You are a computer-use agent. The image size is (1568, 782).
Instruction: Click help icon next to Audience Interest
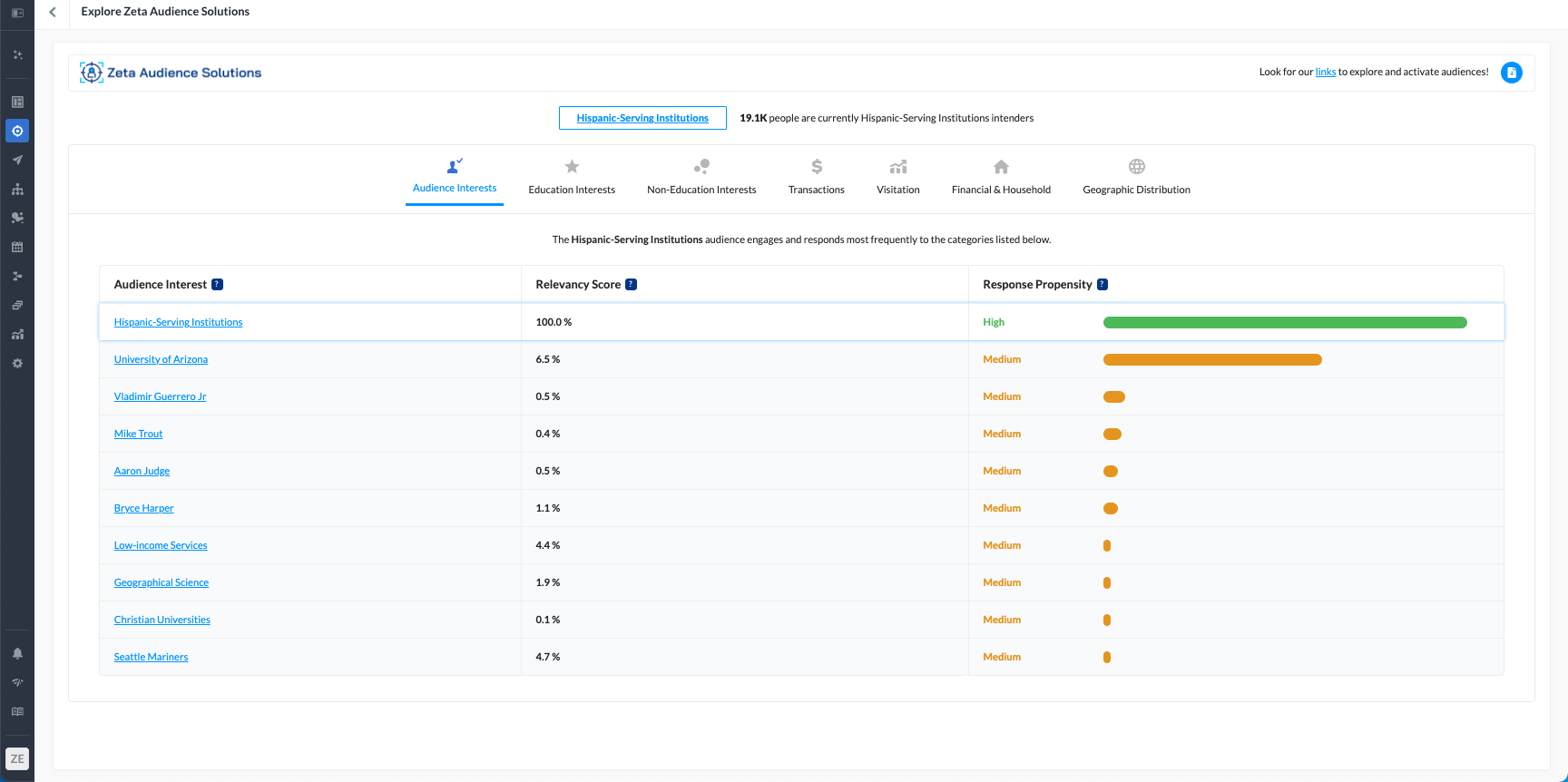(218, 285)
